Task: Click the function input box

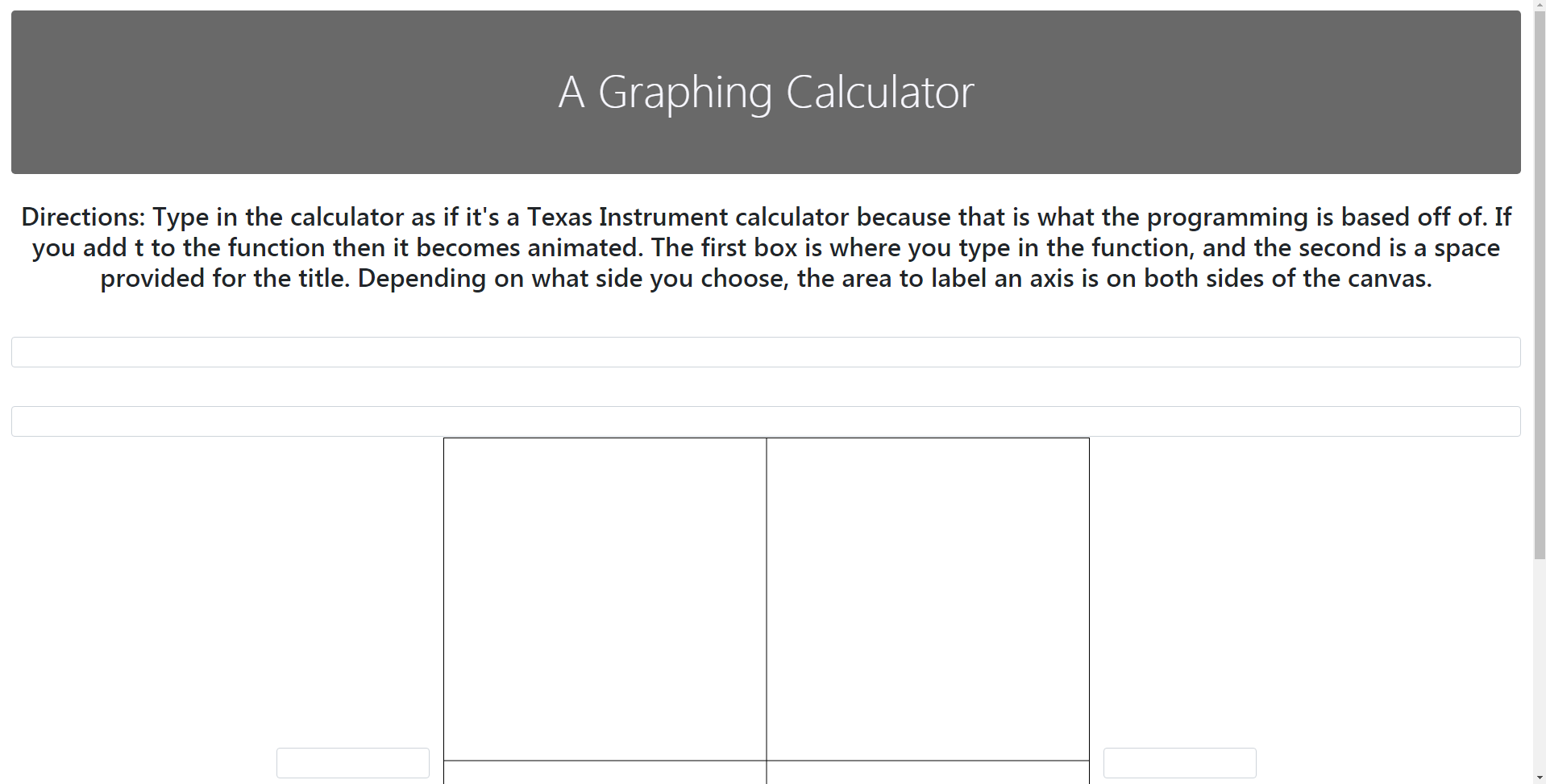Action: point(766,352)
